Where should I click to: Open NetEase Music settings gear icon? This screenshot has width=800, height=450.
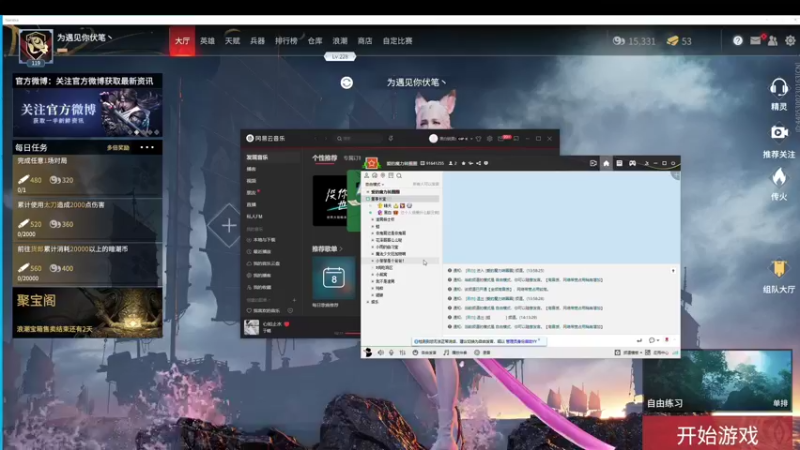point(489,138)
